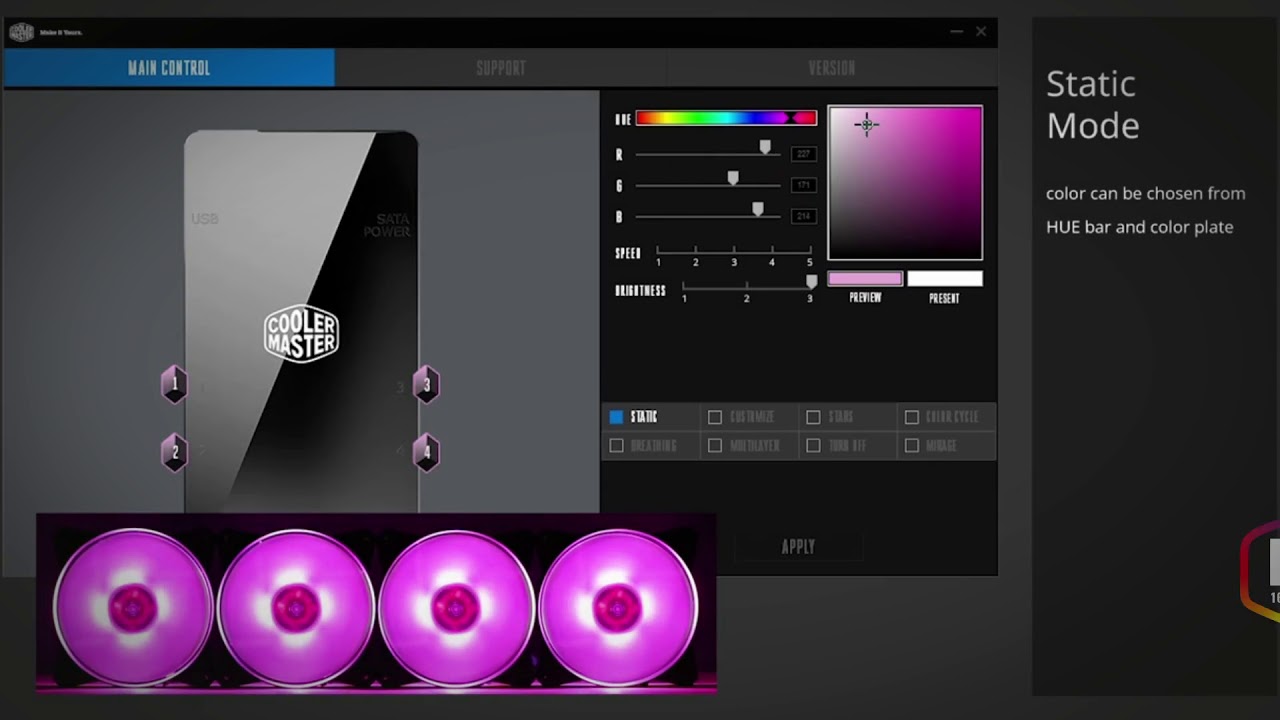Viewport: 1280px width, 720px height.
Task: Click the pink Preview color swatch
Action: pyautogui.click(x=865, y=279)
